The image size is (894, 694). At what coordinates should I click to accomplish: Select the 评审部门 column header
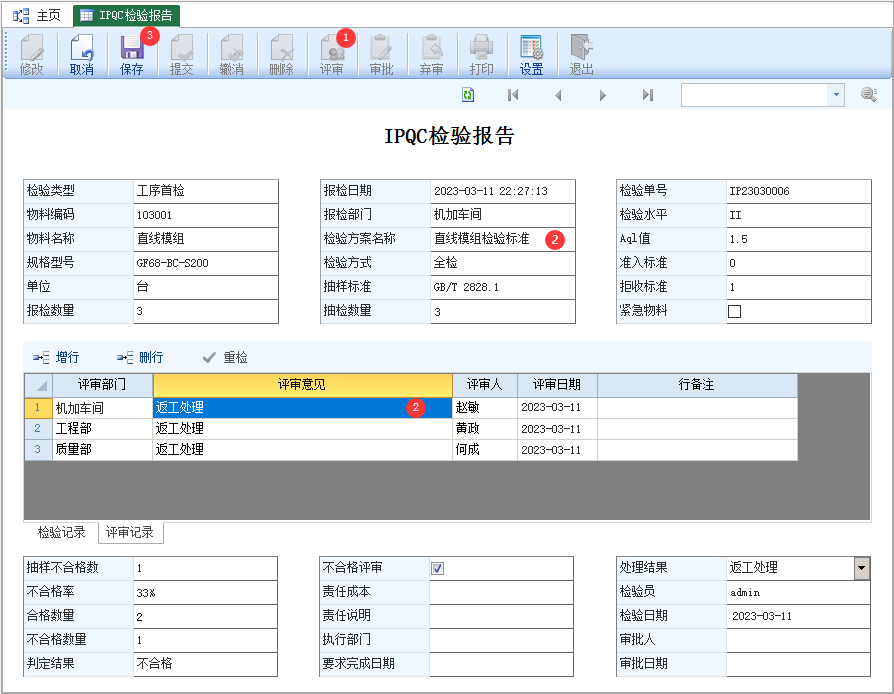coord(102,385)
